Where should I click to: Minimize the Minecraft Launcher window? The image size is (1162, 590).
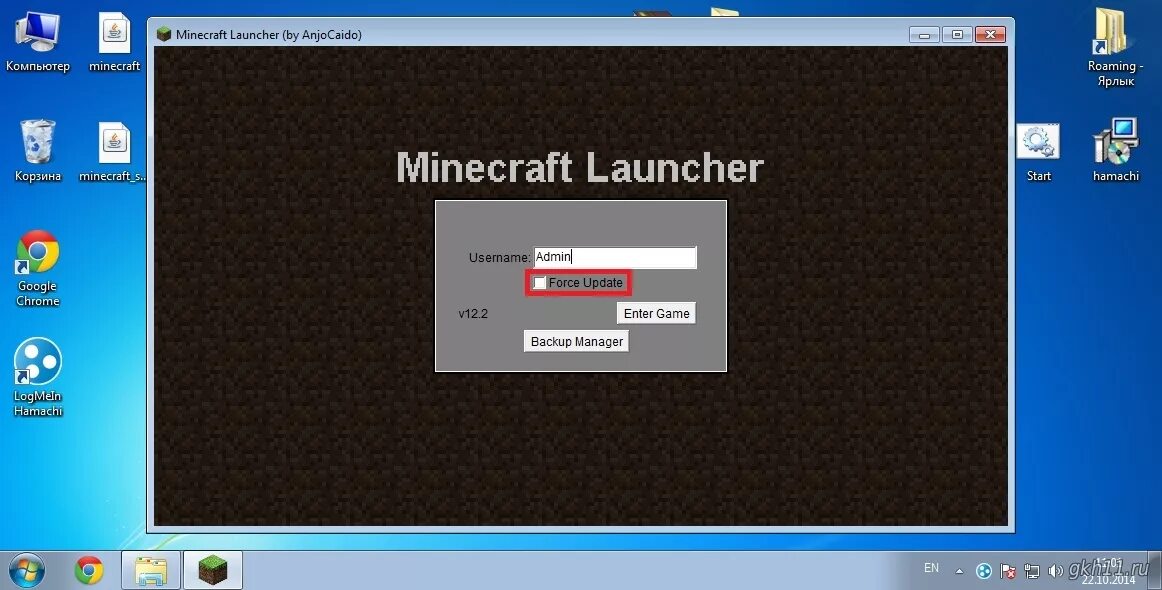point(924,35)
